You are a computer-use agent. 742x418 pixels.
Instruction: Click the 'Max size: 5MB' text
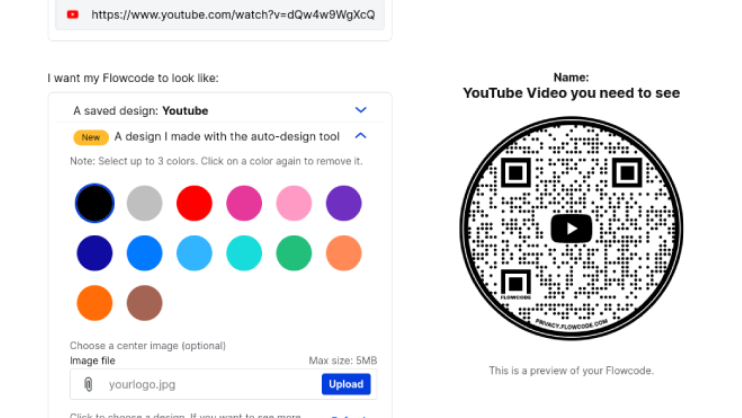coord(343,361)
